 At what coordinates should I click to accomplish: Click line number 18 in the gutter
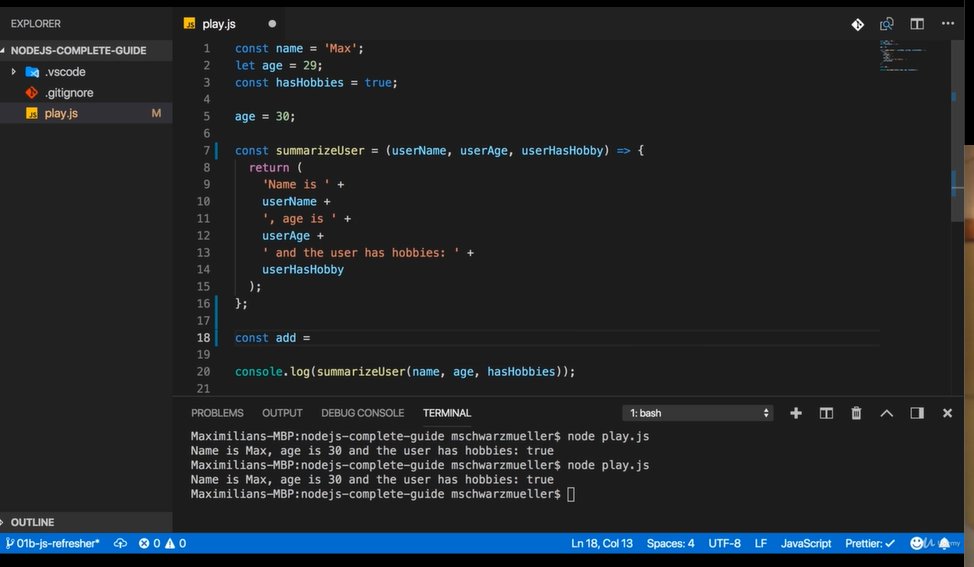click(203, 338)
